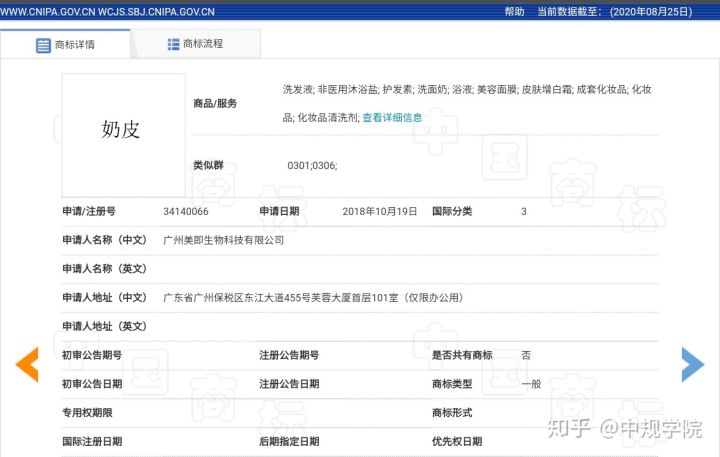Click the 奶皮 trademark image
This screenshot has height=457, width=720.
[124, 135]
